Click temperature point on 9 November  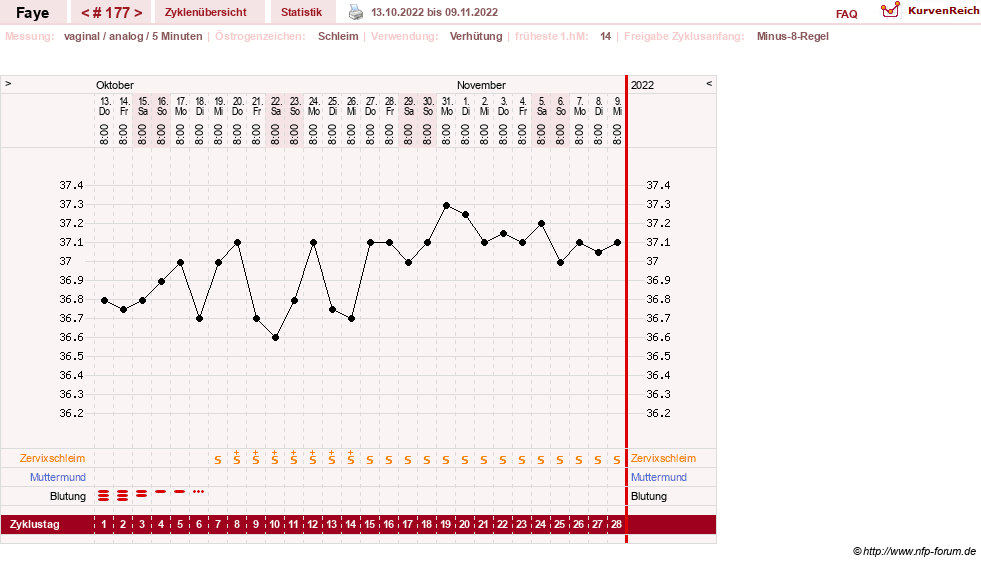[618, 243]
